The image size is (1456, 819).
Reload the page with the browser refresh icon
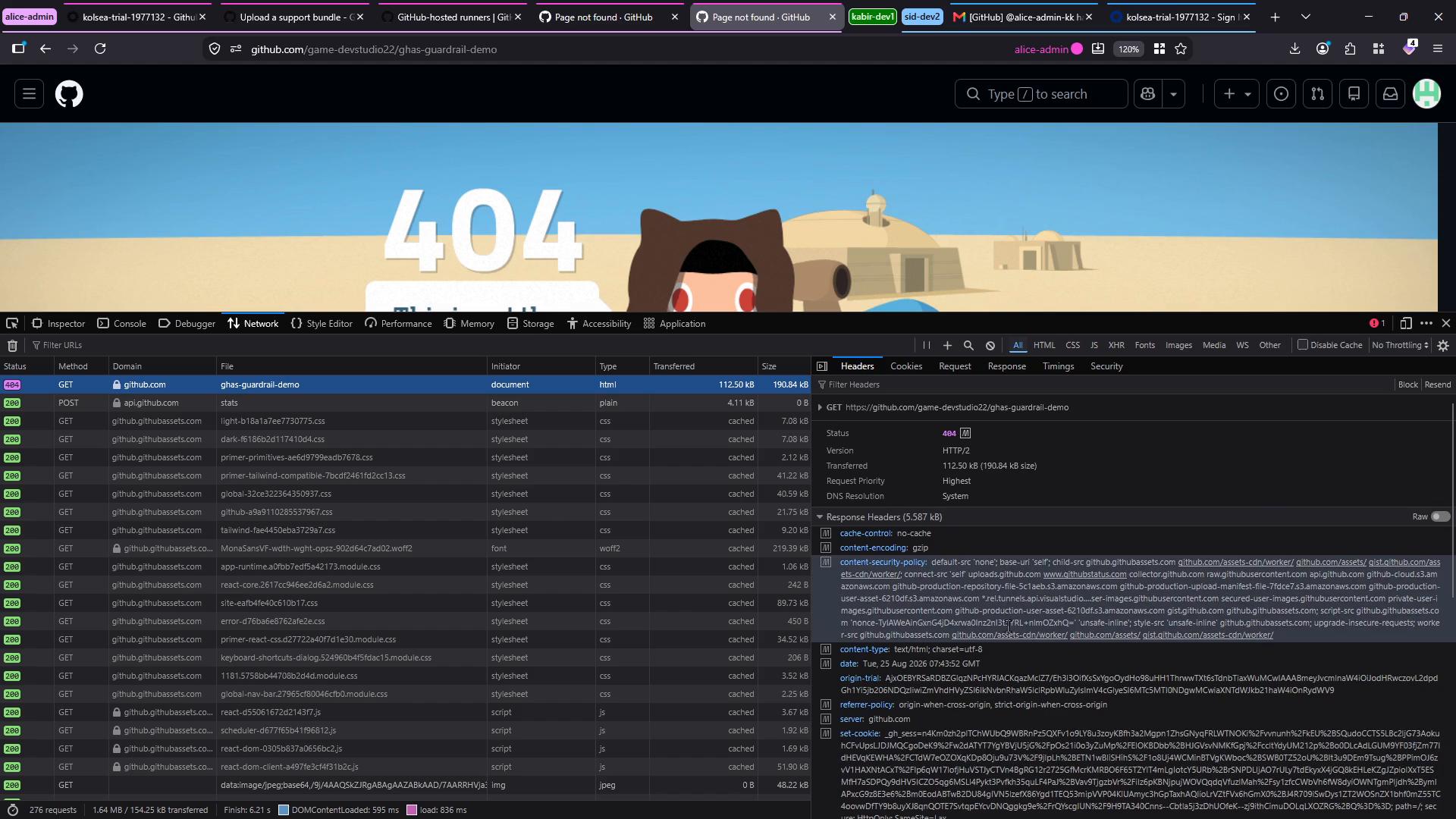coord(100,49)
